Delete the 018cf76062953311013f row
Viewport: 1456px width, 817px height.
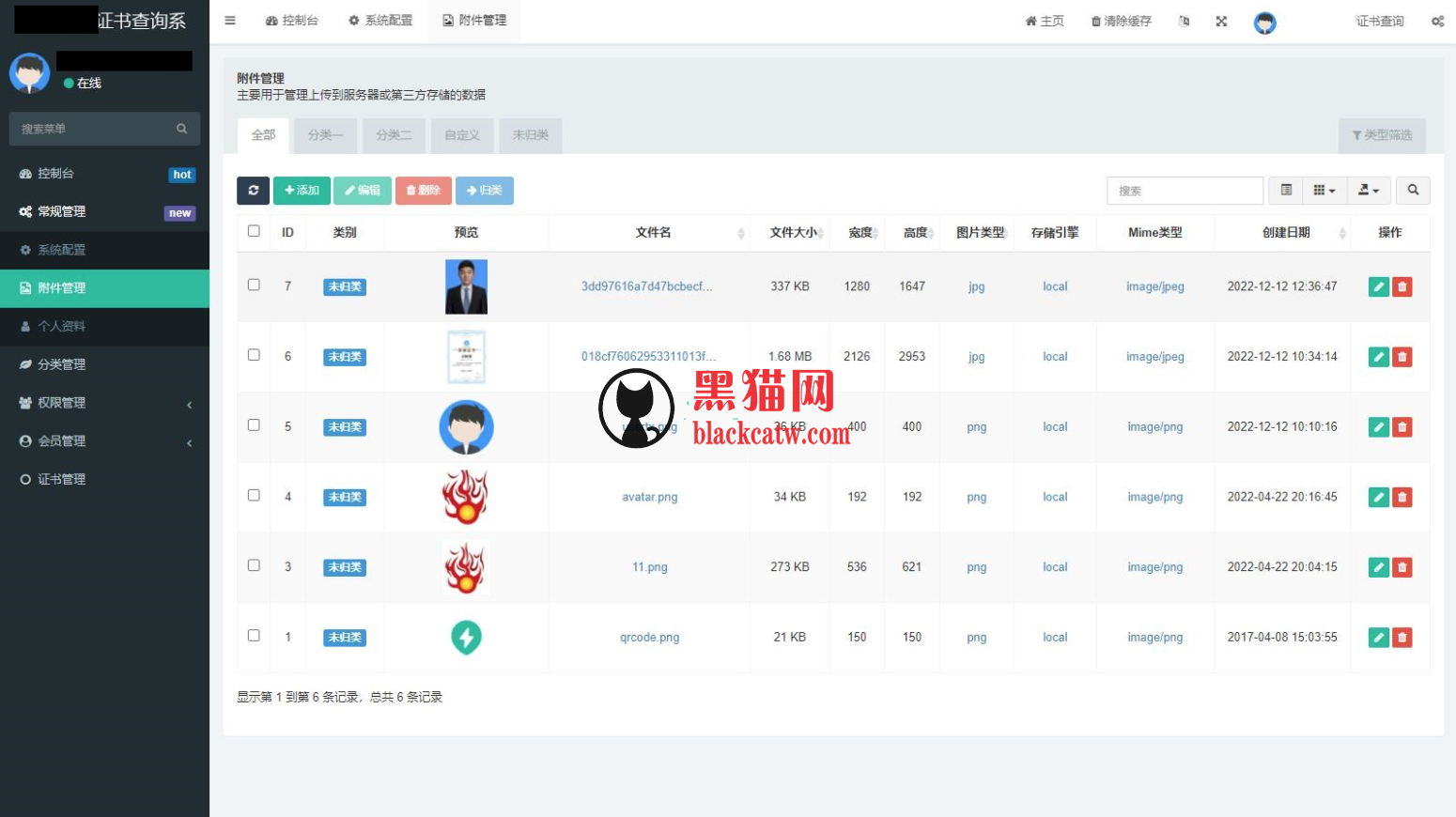[1402, 357]
